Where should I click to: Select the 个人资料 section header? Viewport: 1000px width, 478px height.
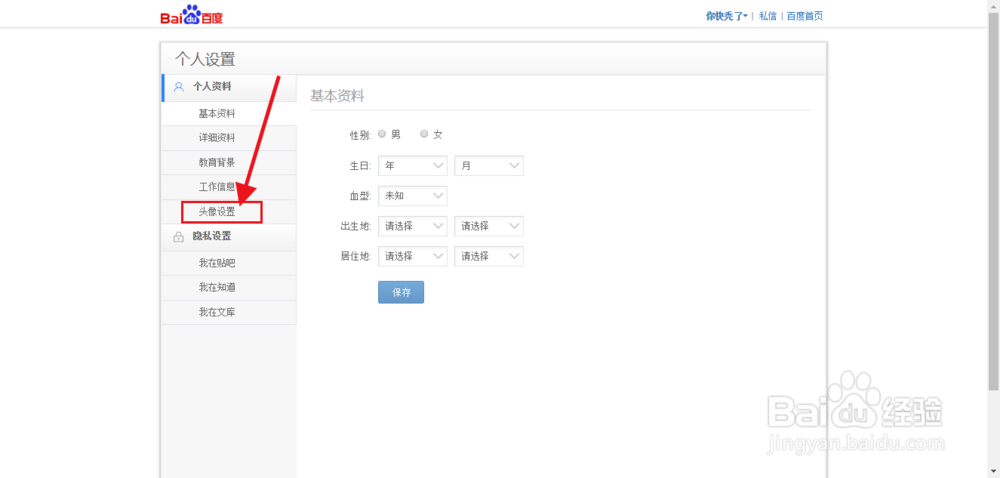click(x=229, y=87)
